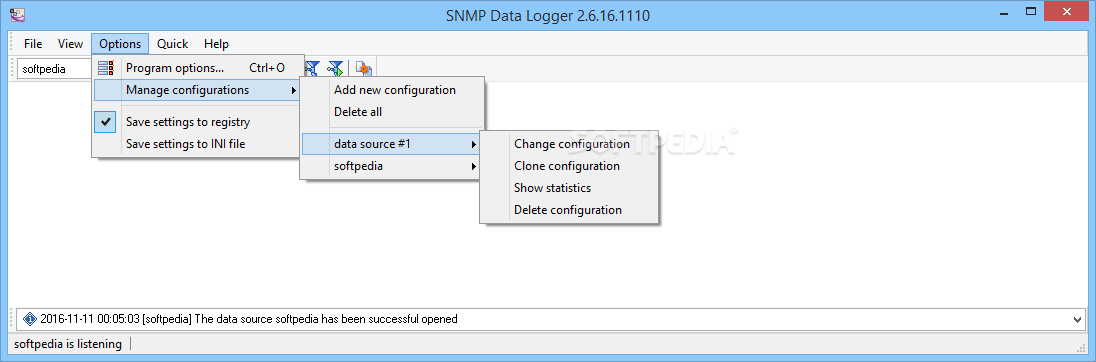Viewport: 1096px width, 362px height.
Task: Maximize the SNMP Data Logger window
Action: [x=1031, y=11]
